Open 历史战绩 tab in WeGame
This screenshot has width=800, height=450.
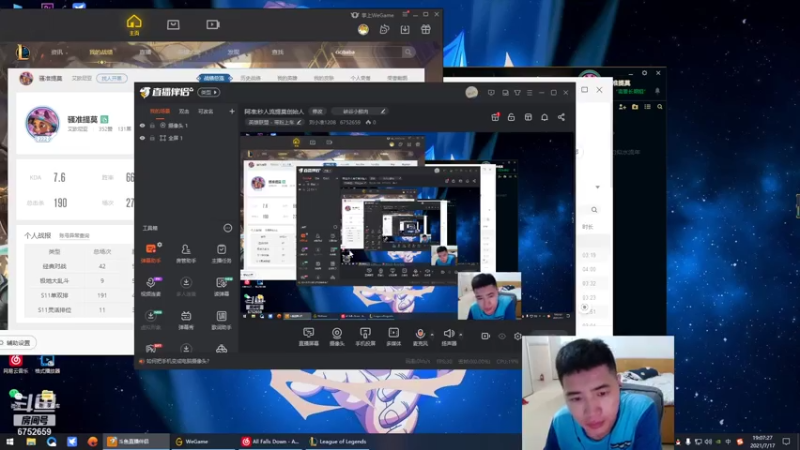251,78
